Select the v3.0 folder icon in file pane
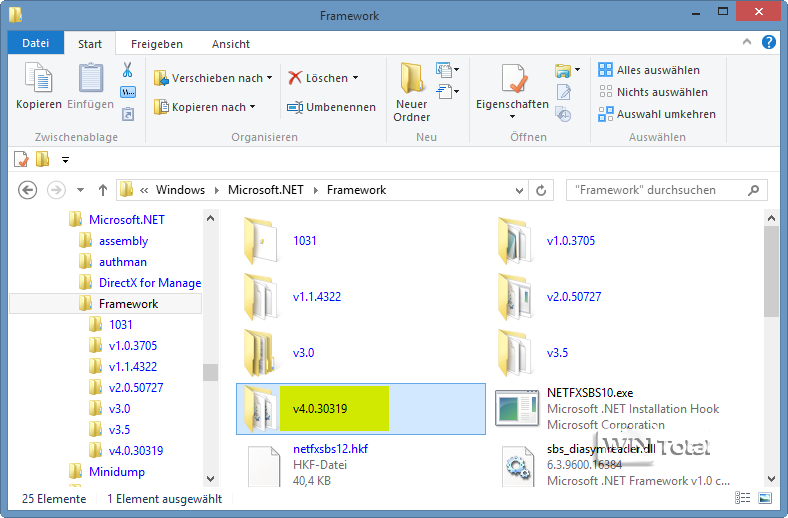Viewport: 788px width, 518px height. 259,353
